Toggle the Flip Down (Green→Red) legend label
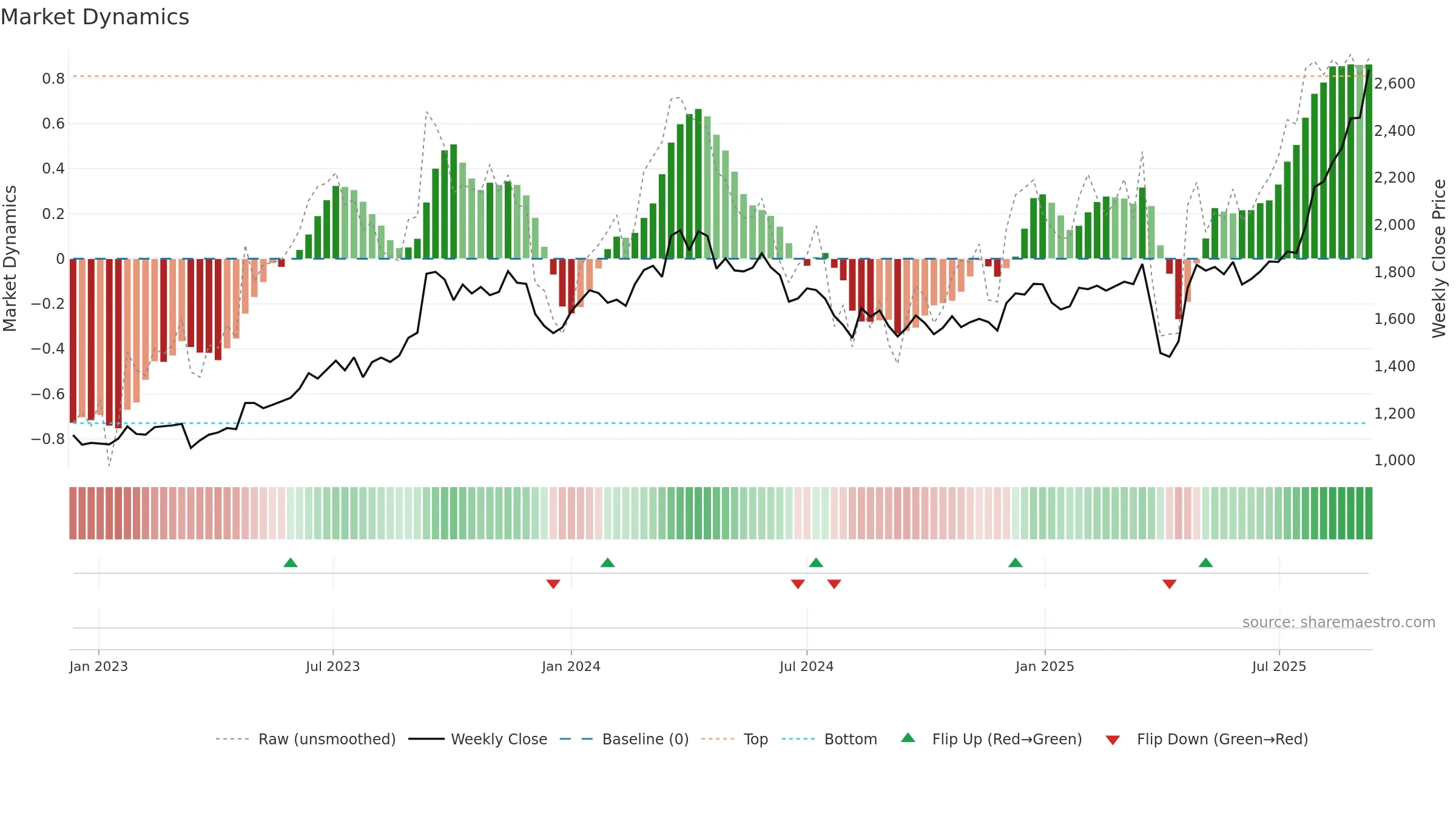This screenshot has width=1456, height=819. pyautogui.click(x=1222, y=740)
